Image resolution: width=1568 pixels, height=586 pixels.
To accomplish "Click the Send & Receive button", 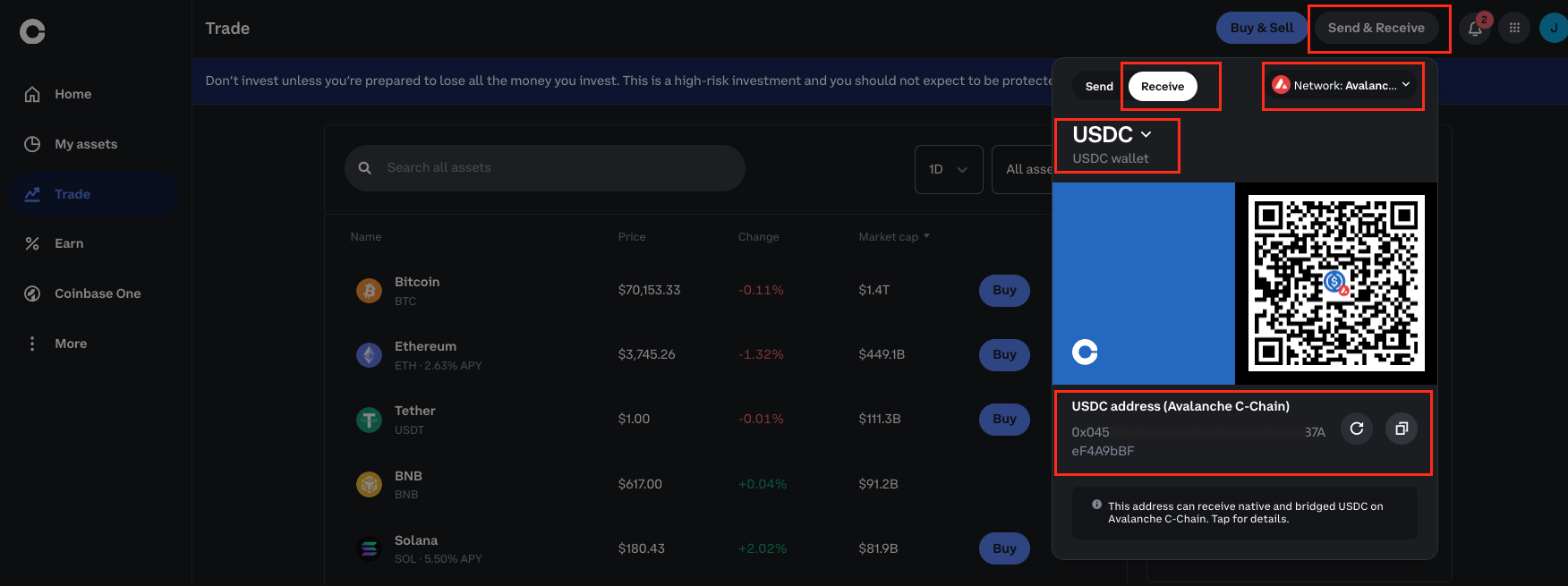I will [1376, 28].
